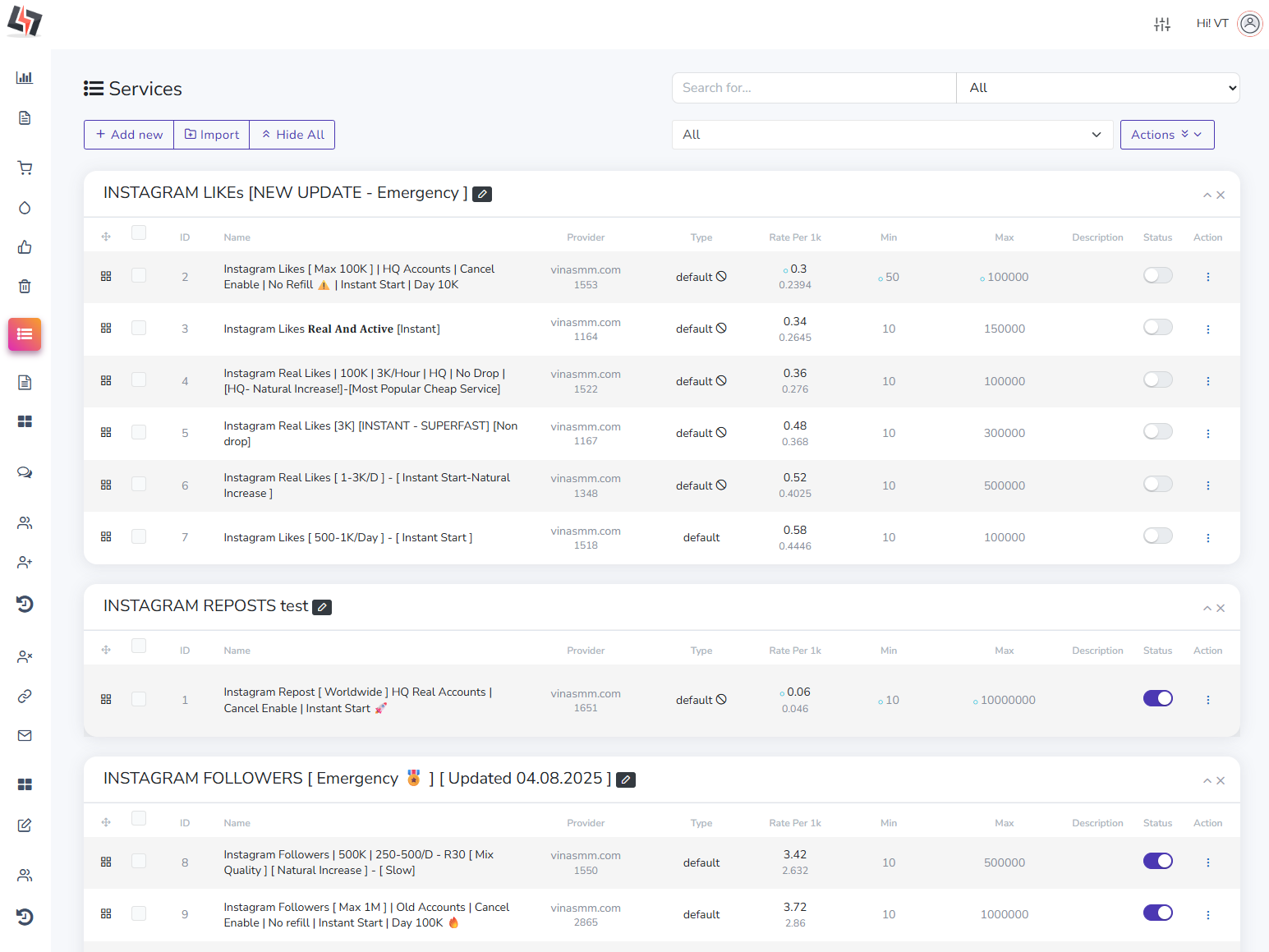This screenshot has width=1269, height=952.
Task: Click the trash bin icon in the sidebar
Action: 25,286
